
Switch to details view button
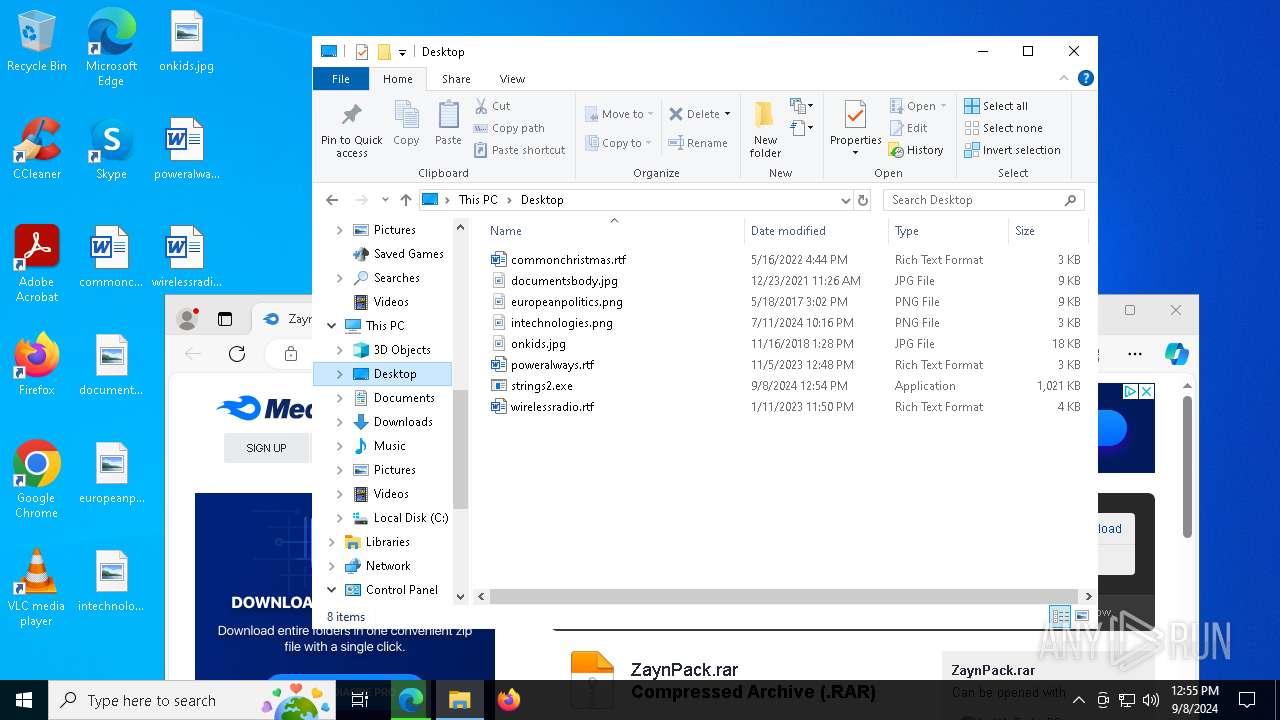click(x=1059, y=616)
